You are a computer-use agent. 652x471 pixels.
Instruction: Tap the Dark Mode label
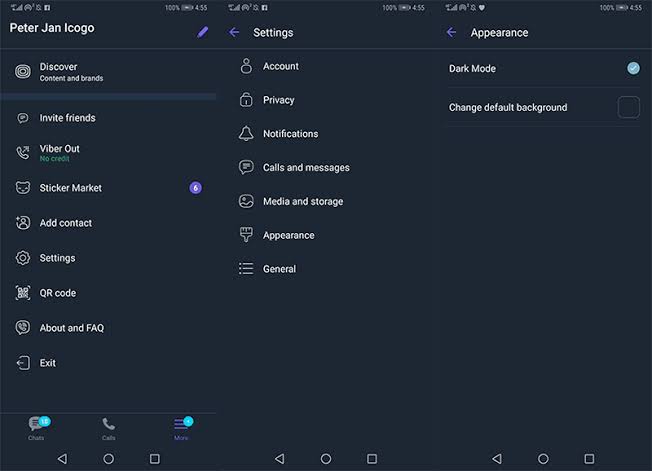472,69
